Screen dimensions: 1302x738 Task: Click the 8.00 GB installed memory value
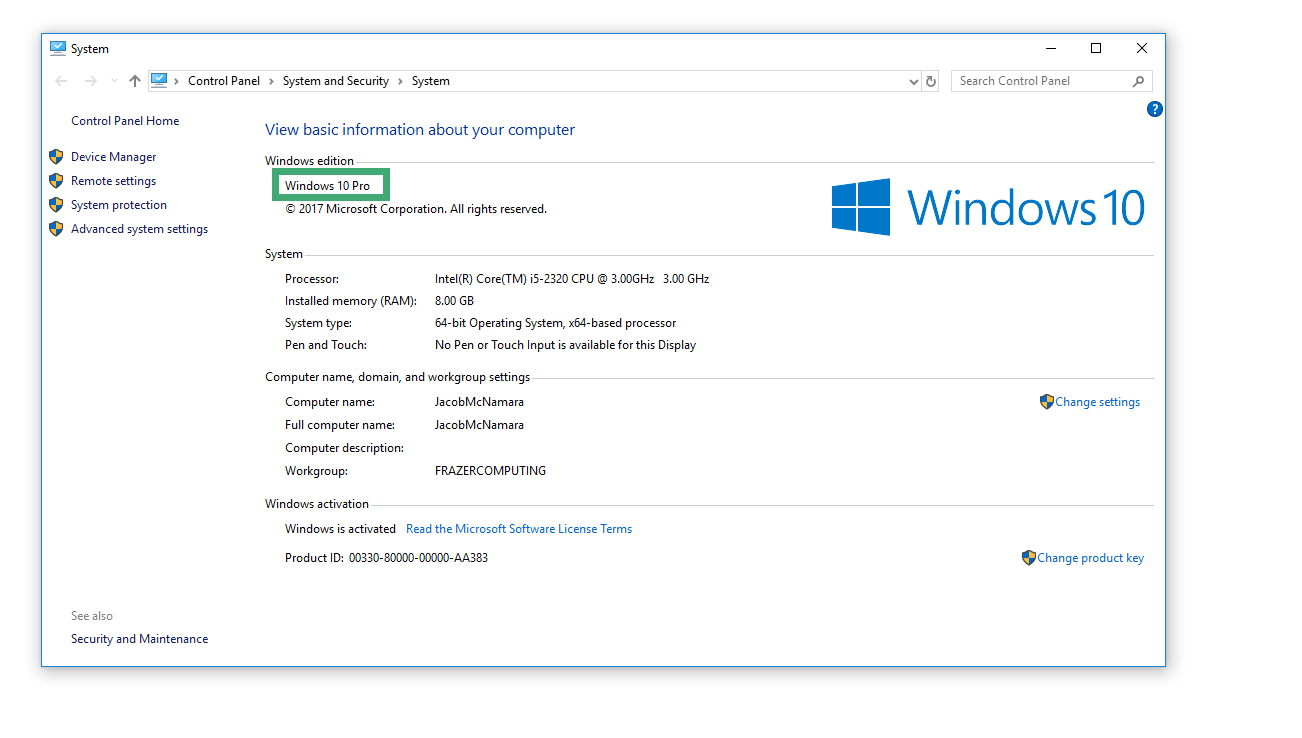tap(454, 301)
